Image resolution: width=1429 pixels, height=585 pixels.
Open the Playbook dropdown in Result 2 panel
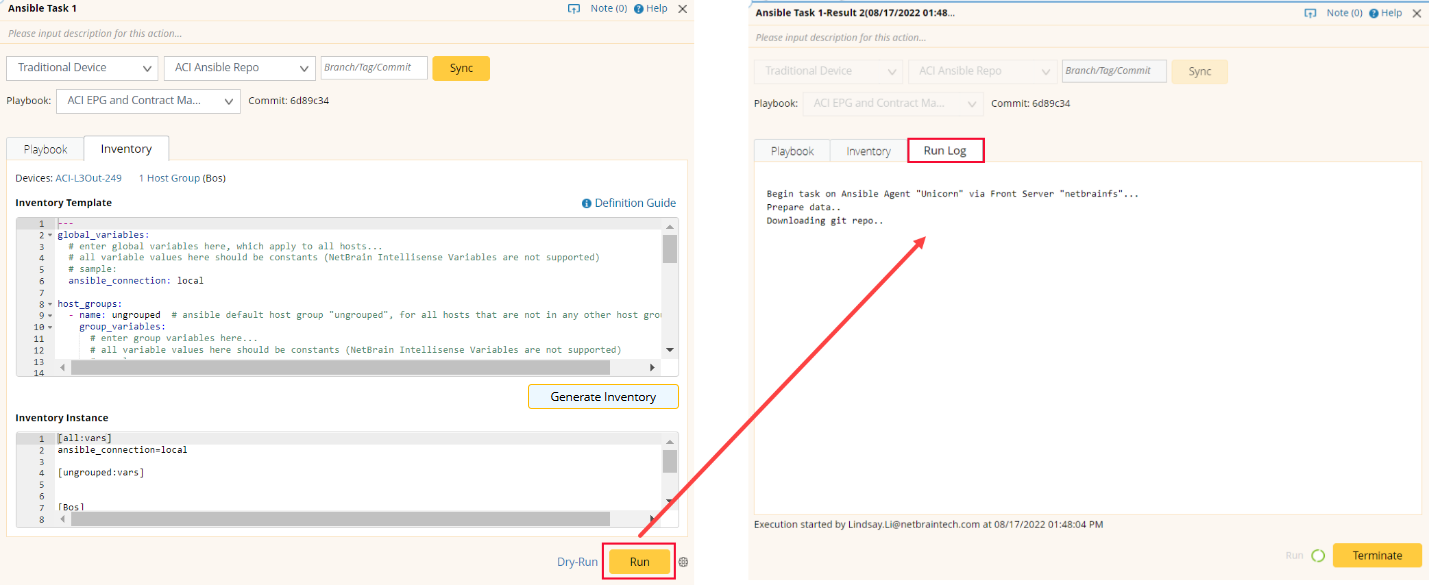point(893,103)
